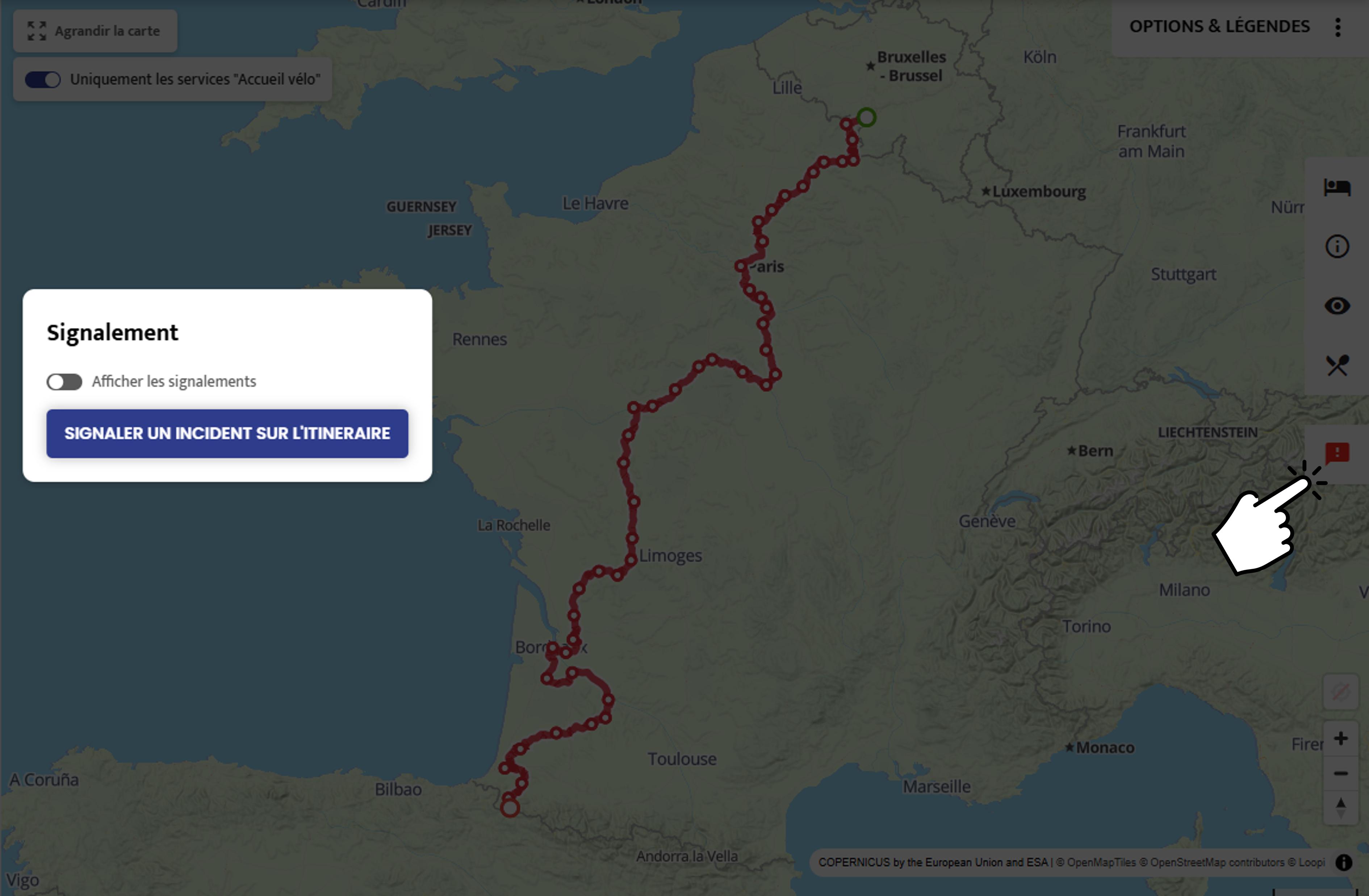Click the green route start marker
The image size is (1369, 896).
point(866,118)
